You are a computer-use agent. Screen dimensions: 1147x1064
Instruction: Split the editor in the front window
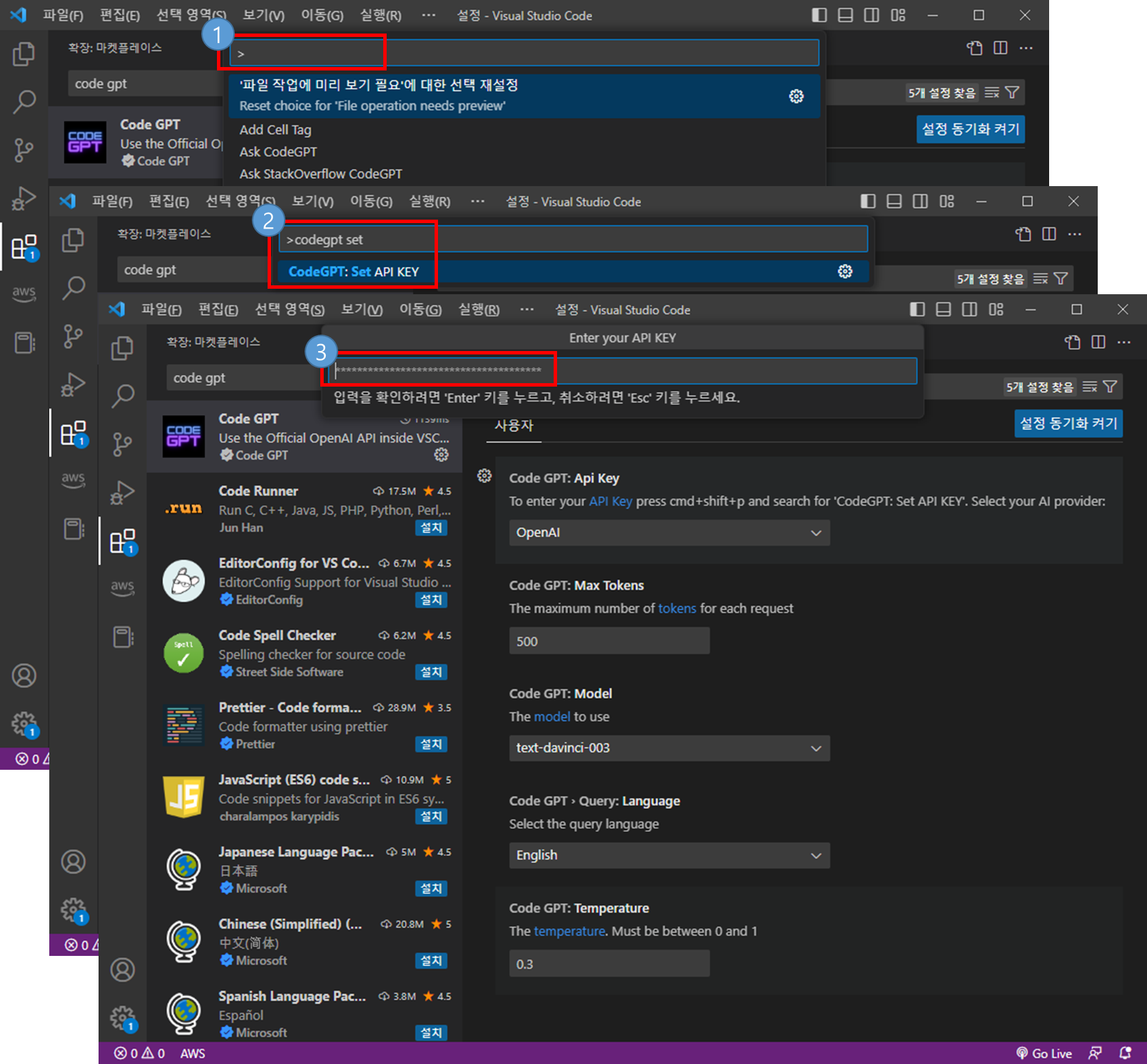[1098, 341]
